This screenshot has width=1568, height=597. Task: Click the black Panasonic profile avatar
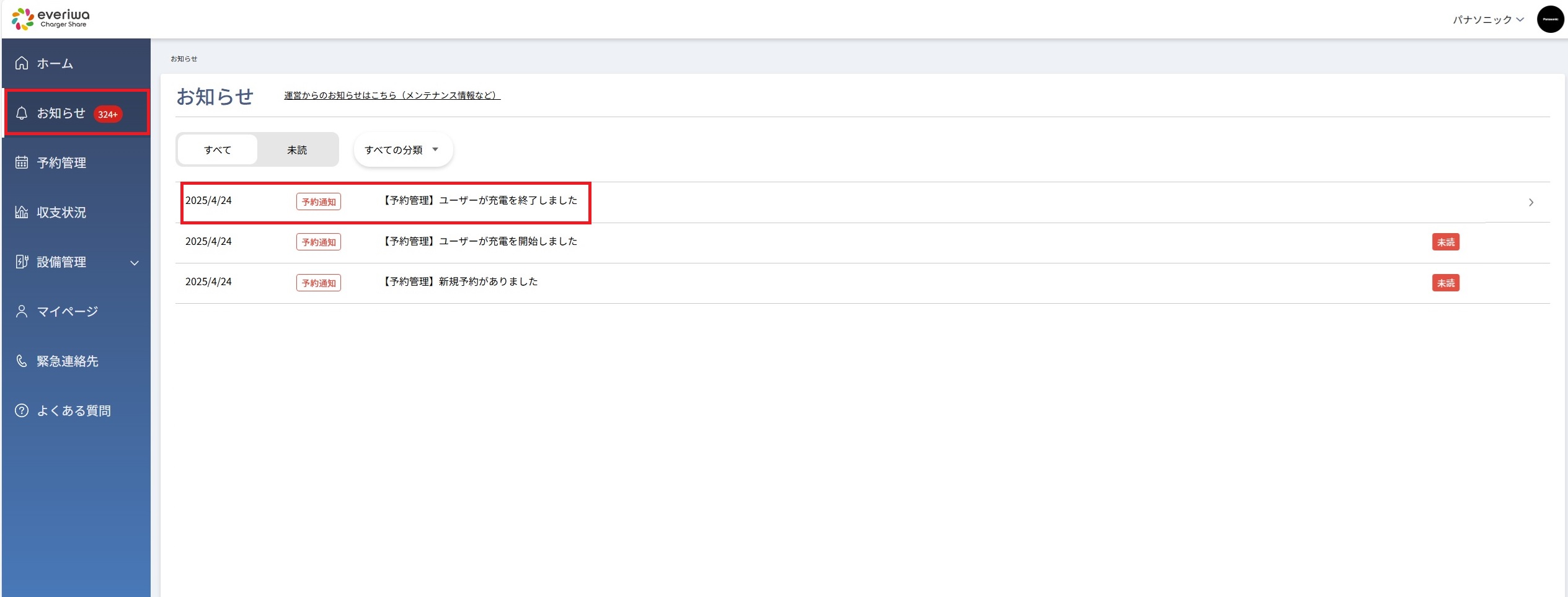1549,19
